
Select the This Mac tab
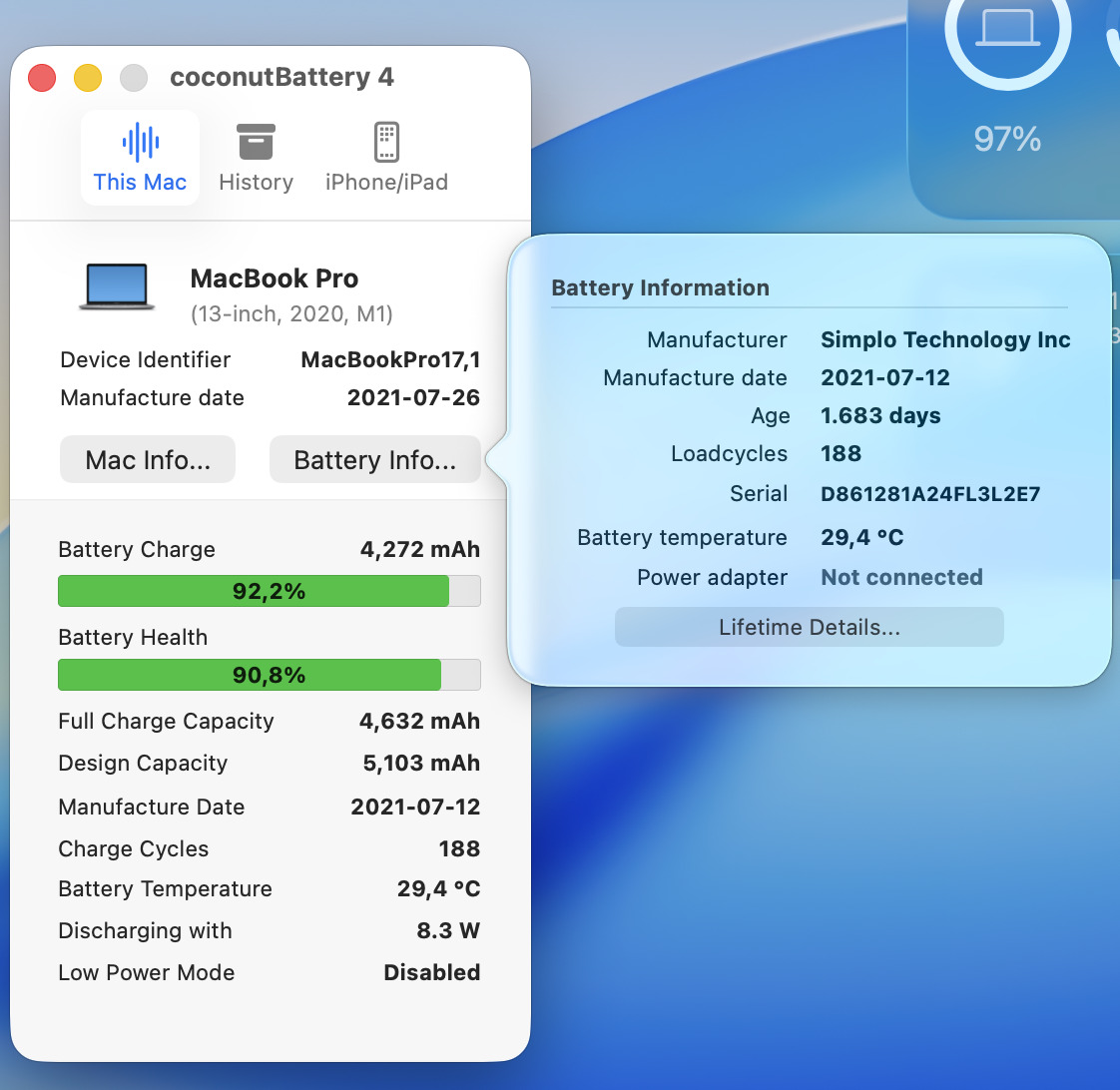pos(140,158)
